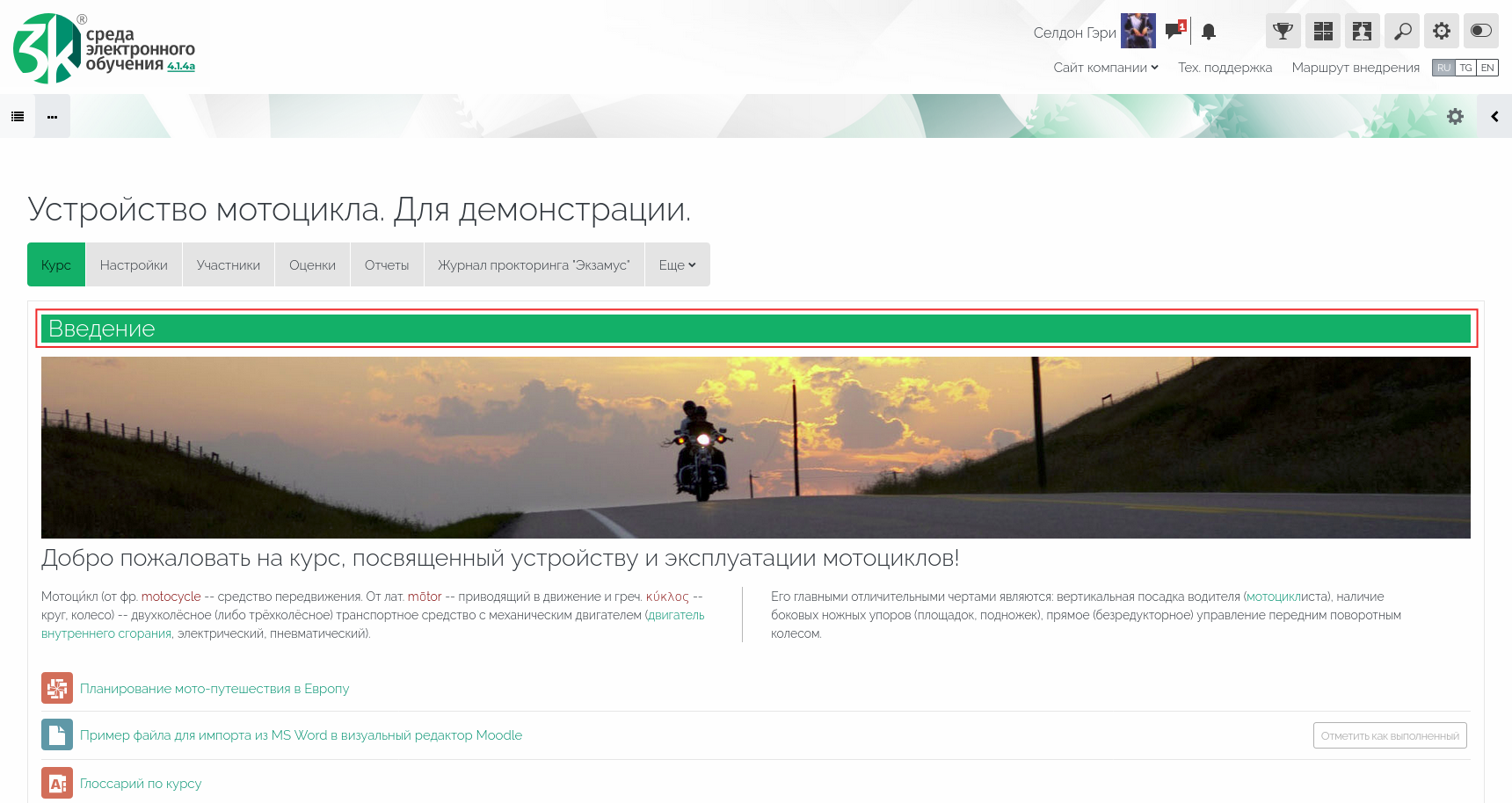Open the course index list icon
The image size is (1512, 803).
(x=18, y=116)
